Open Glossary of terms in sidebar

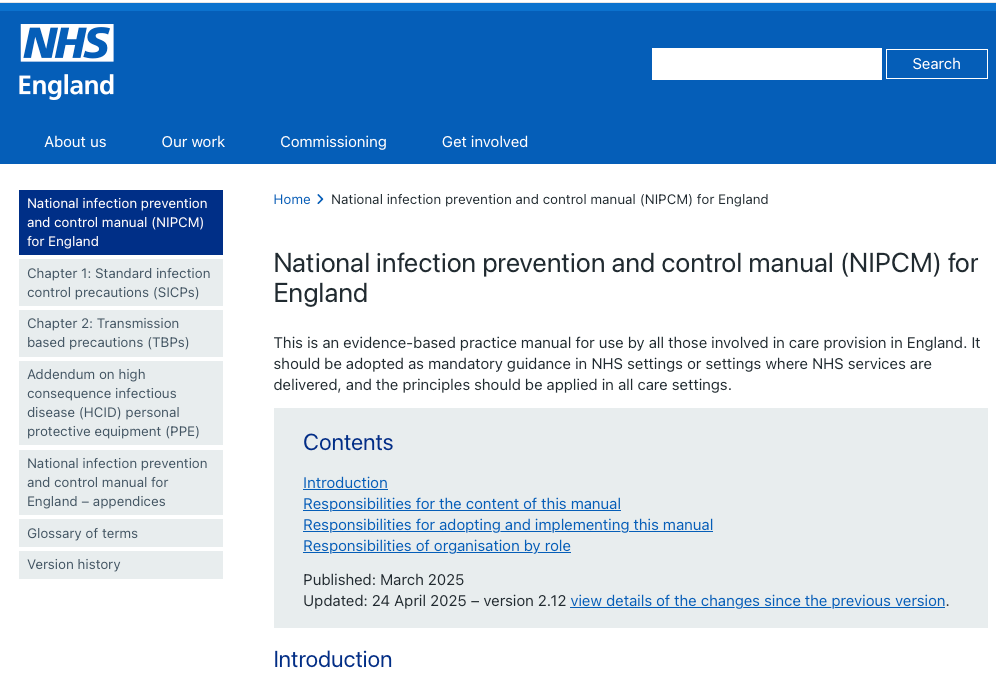coord(121,533)
